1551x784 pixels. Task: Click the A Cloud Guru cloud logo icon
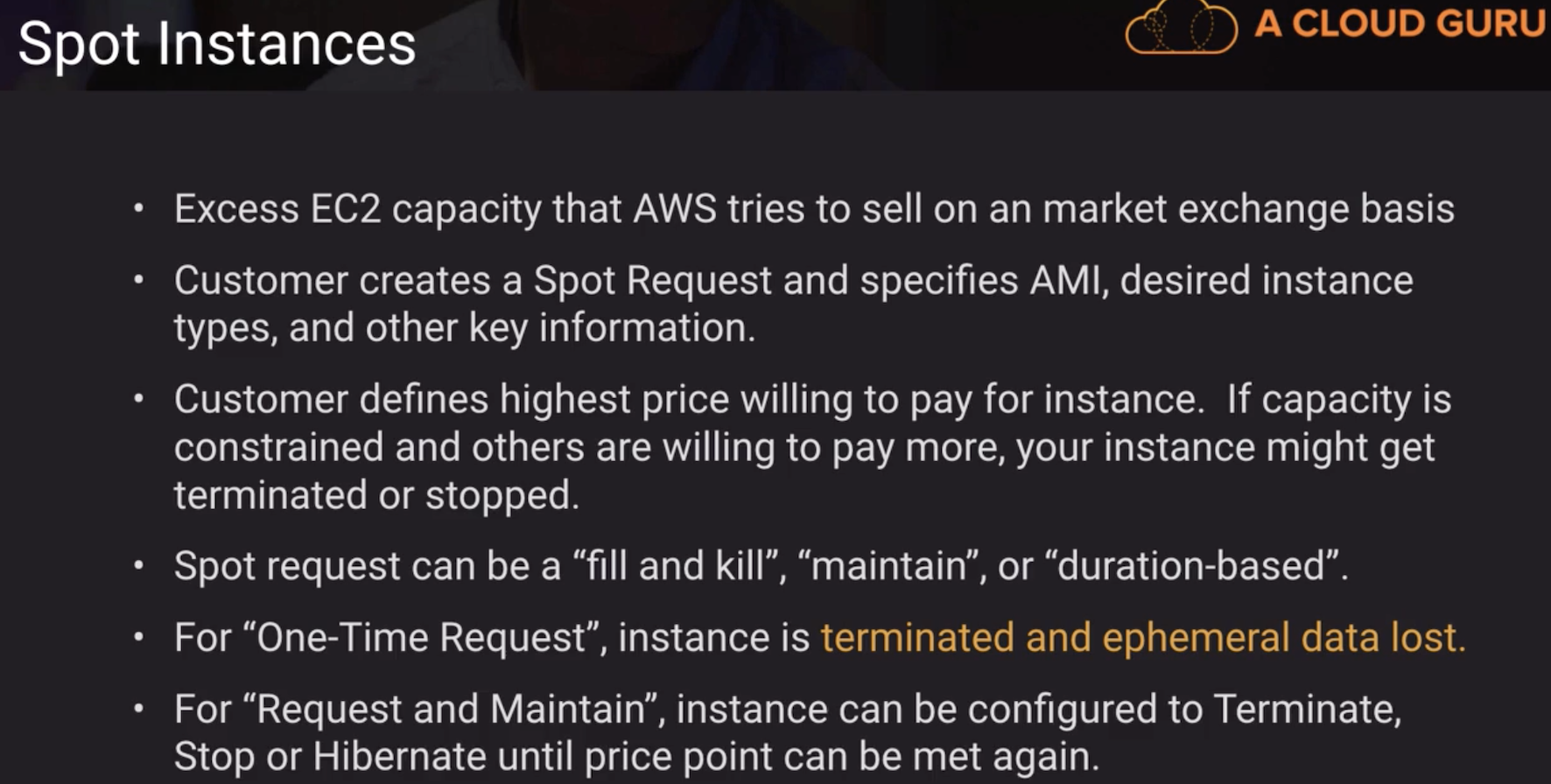pos(1181,27)
